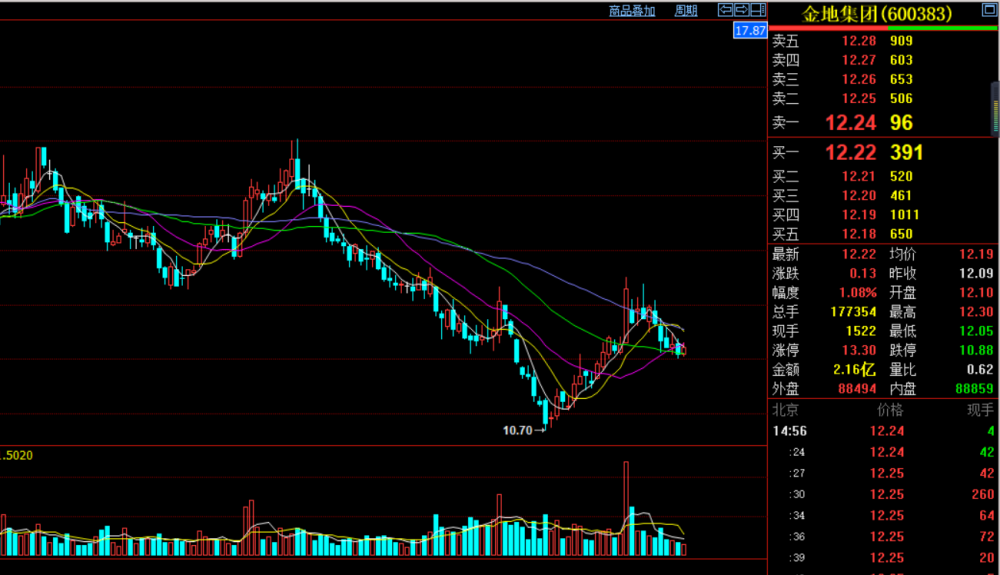
Task: Click the maximize quote panel icon
Action: [989, 10]
